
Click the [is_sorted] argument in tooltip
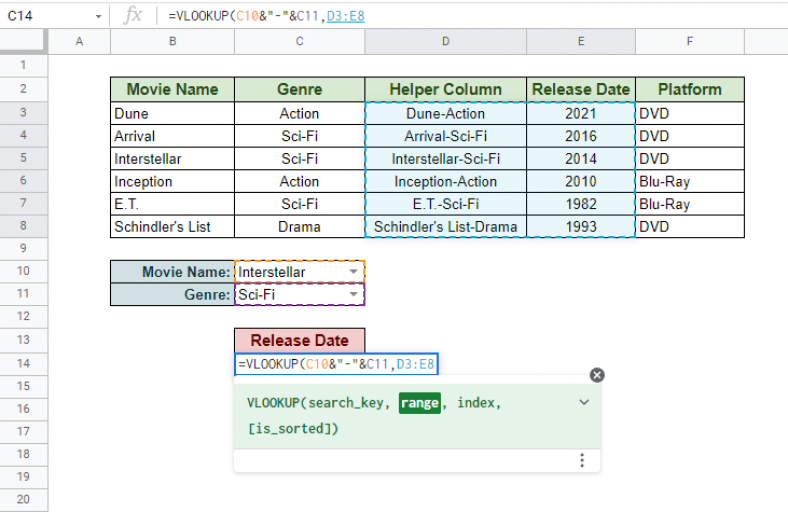click(x=290, y=429)
